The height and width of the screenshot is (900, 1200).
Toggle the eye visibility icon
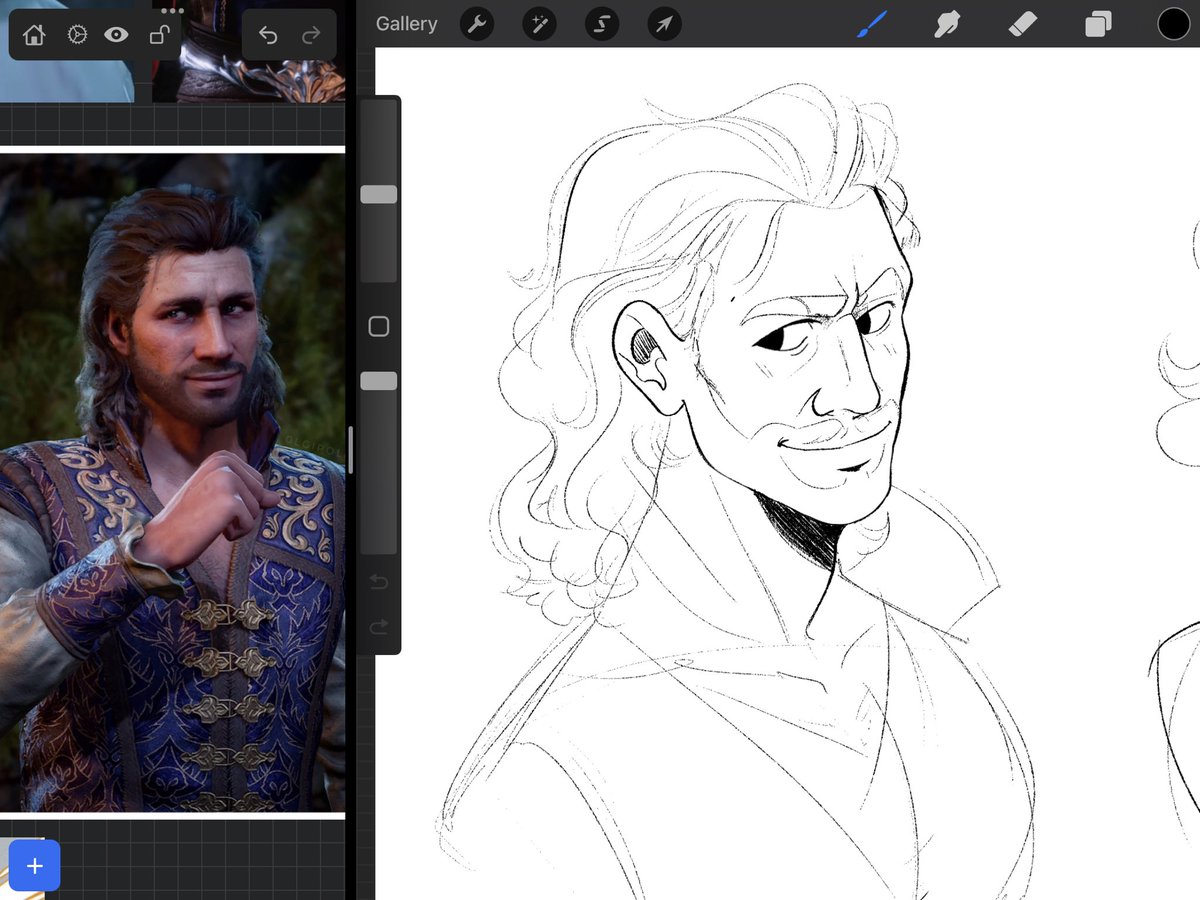tap(116, 34)
